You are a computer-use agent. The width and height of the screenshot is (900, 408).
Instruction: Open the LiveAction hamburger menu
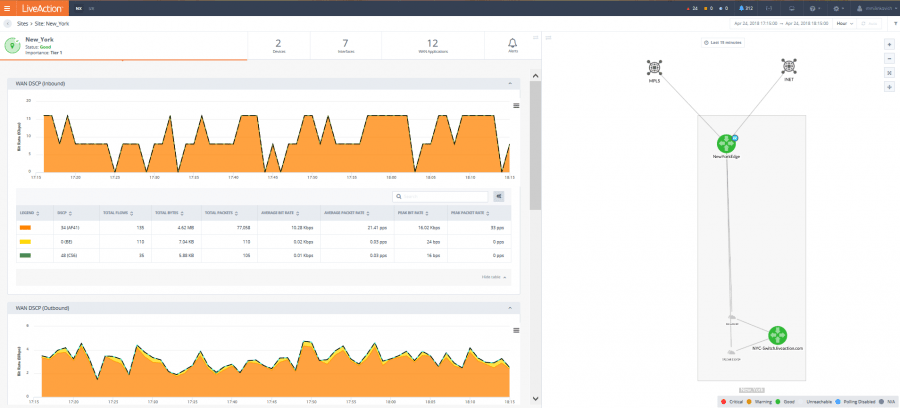(x=9, y=7)
